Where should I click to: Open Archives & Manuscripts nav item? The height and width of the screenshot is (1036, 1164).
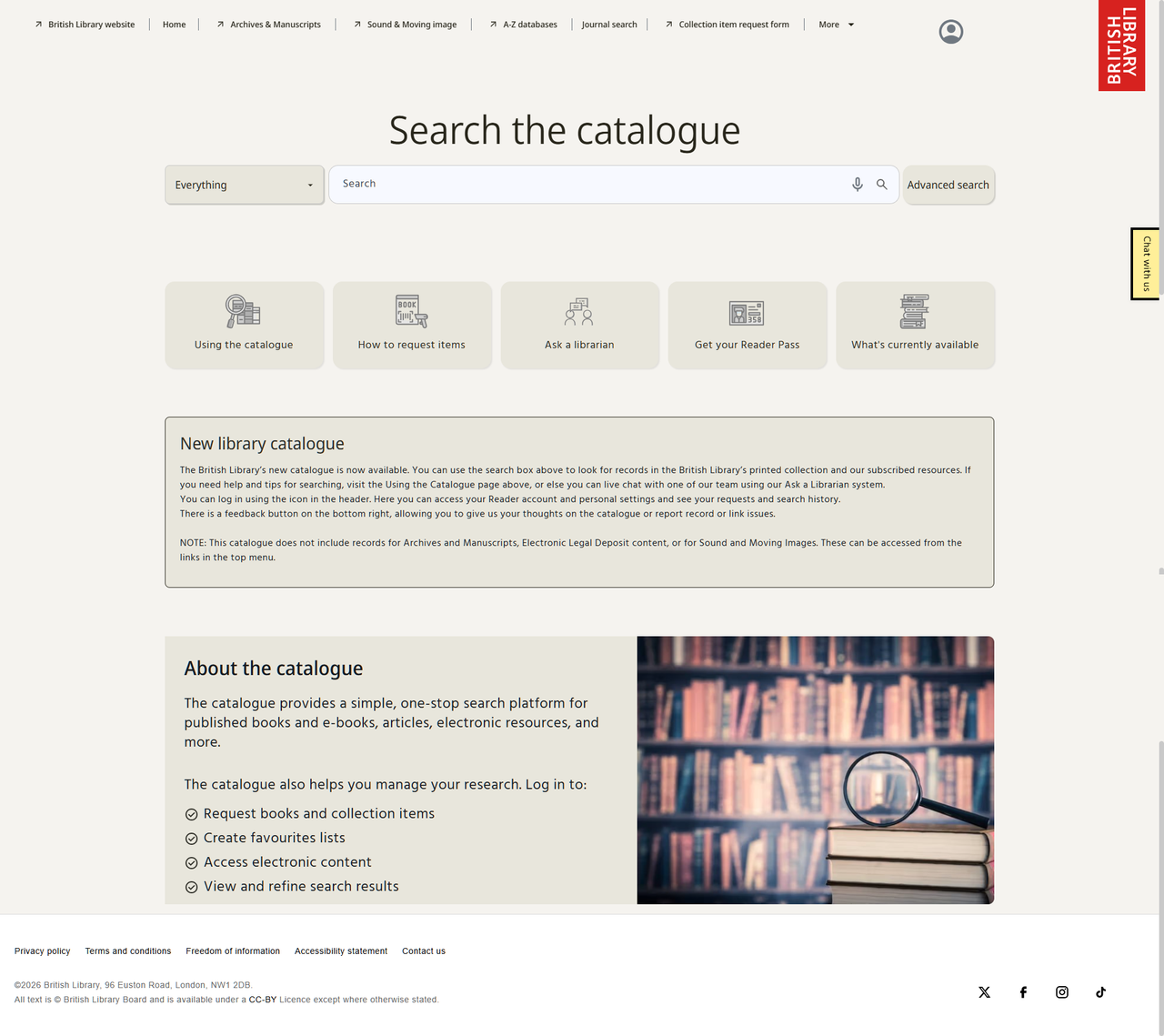pyautogui.click(x=276, y=25)
